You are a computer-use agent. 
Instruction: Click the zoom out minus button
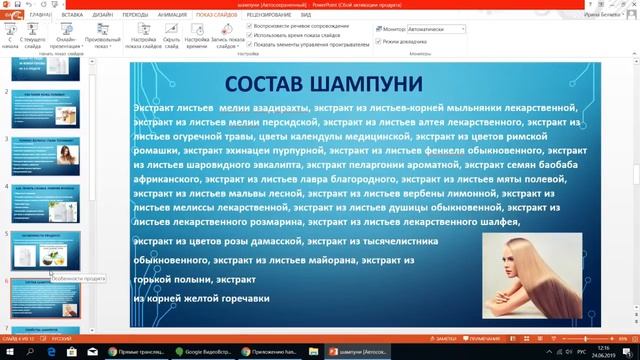coord(564,339)
